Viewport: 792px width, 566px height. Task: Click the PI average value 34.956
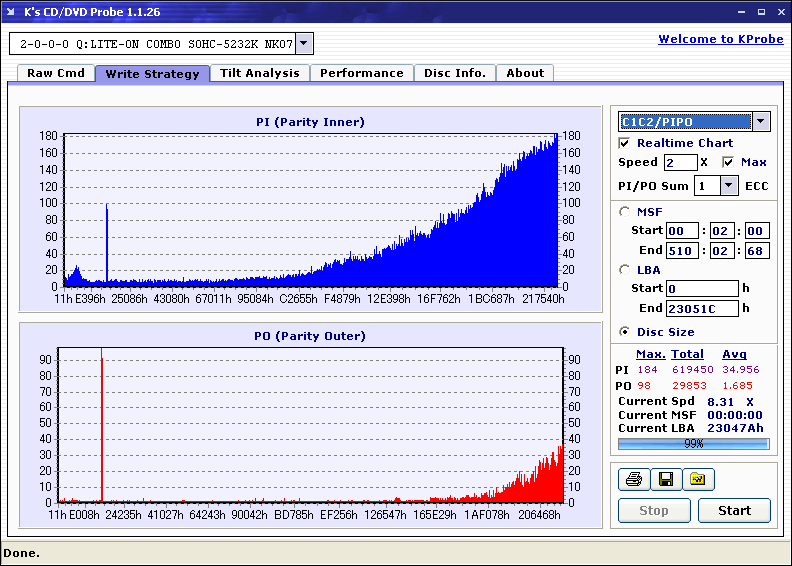point(740,370)
